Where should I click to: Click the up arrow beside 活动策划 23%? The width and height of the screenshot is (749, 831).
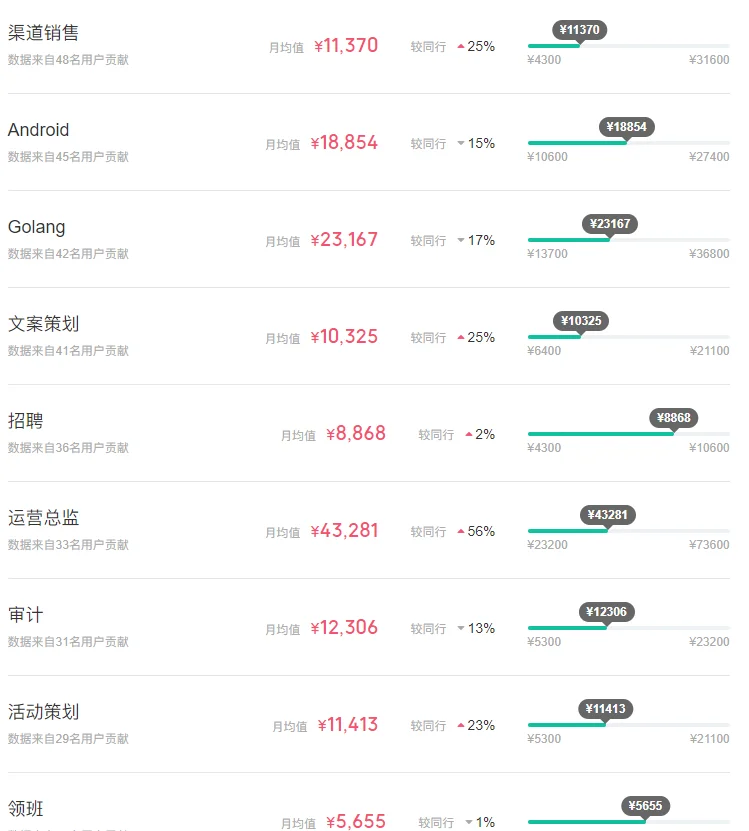pyautogui.click(x=461, y=726)
